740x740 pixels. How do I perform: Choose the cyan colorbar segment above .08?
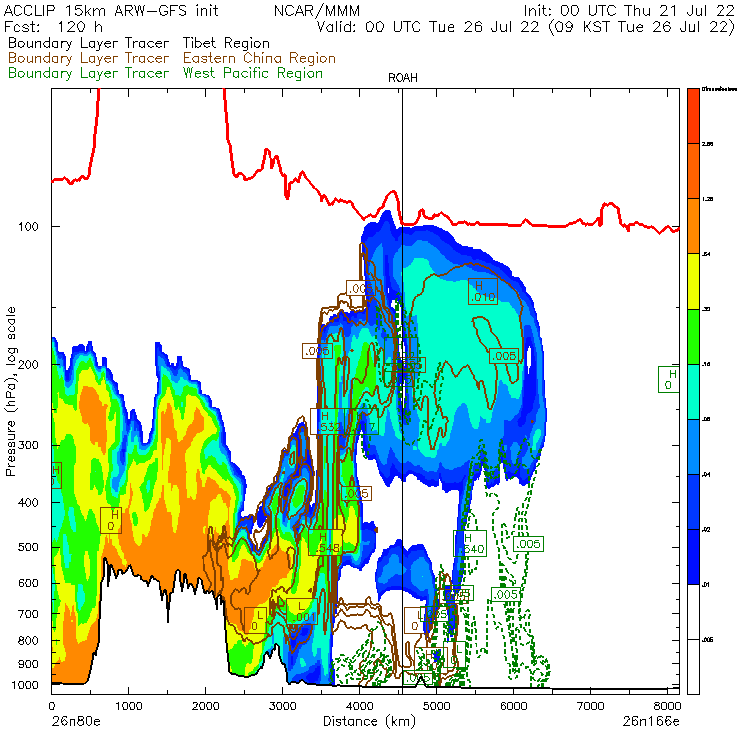(693, 392)
